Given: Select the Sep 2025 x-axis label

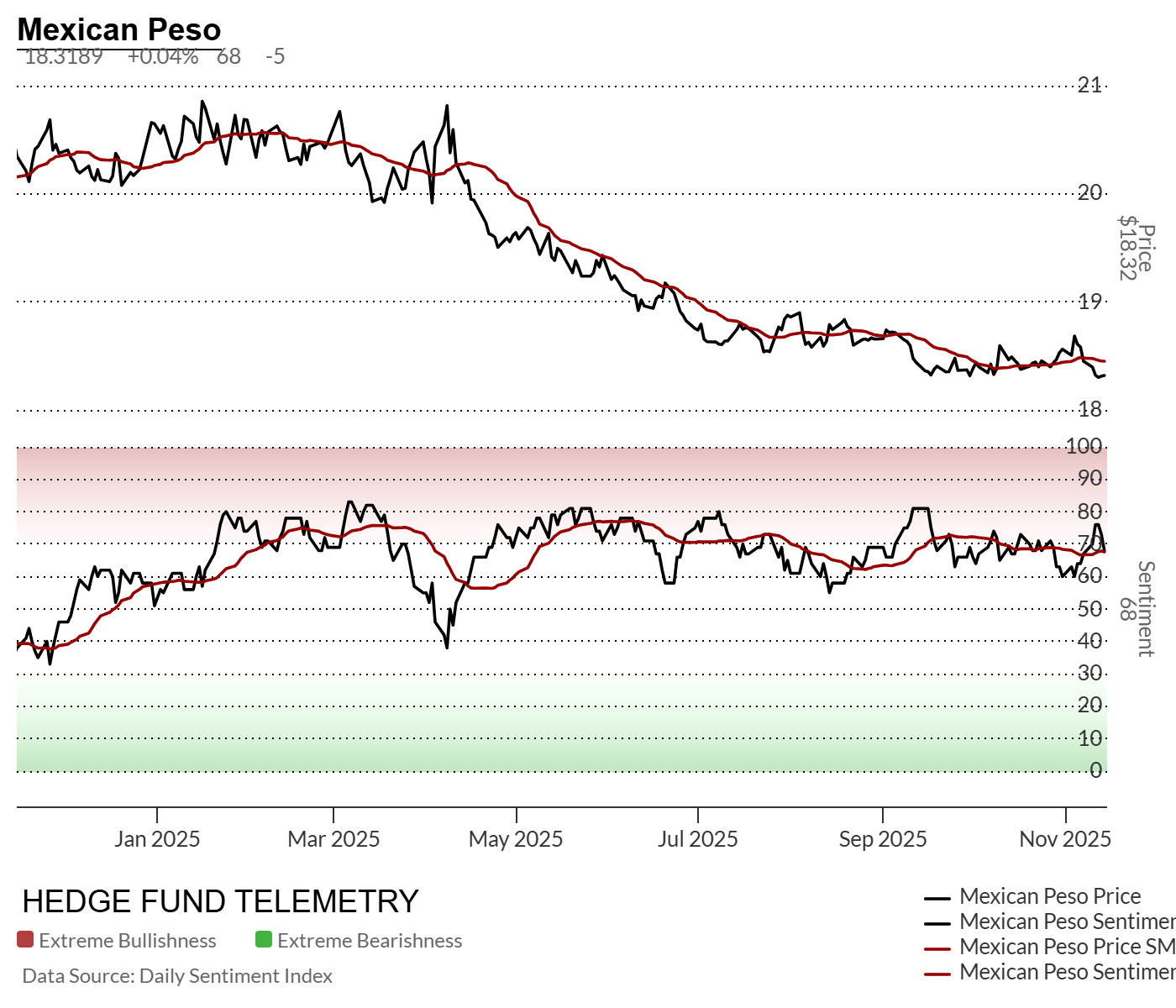Looking at the screenshot, I should 883,838.
